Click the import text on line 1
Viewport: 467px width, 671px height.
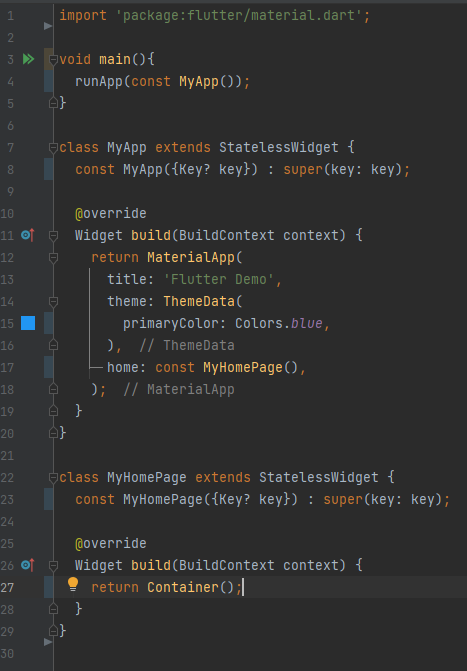(83, 15)
